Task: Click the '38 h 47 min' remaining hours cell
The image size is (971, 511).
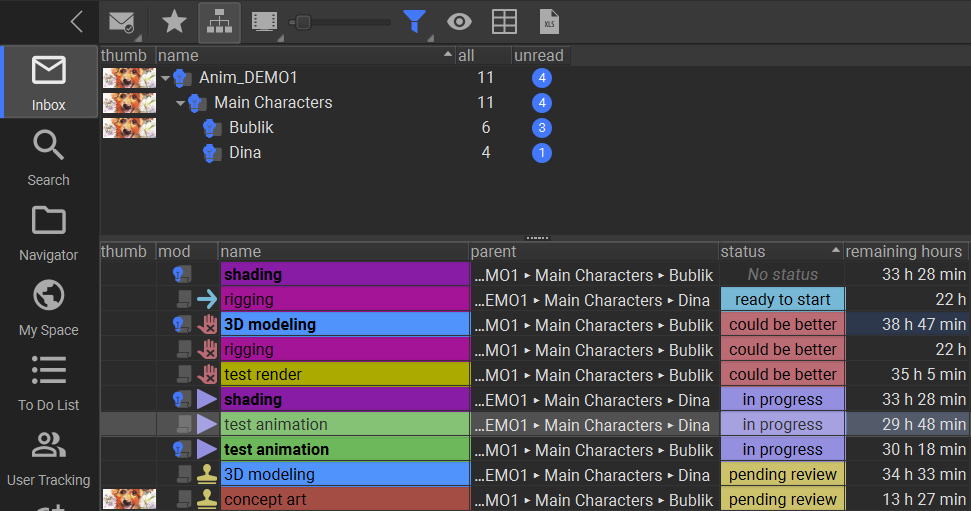Action: tap(907, 325)
